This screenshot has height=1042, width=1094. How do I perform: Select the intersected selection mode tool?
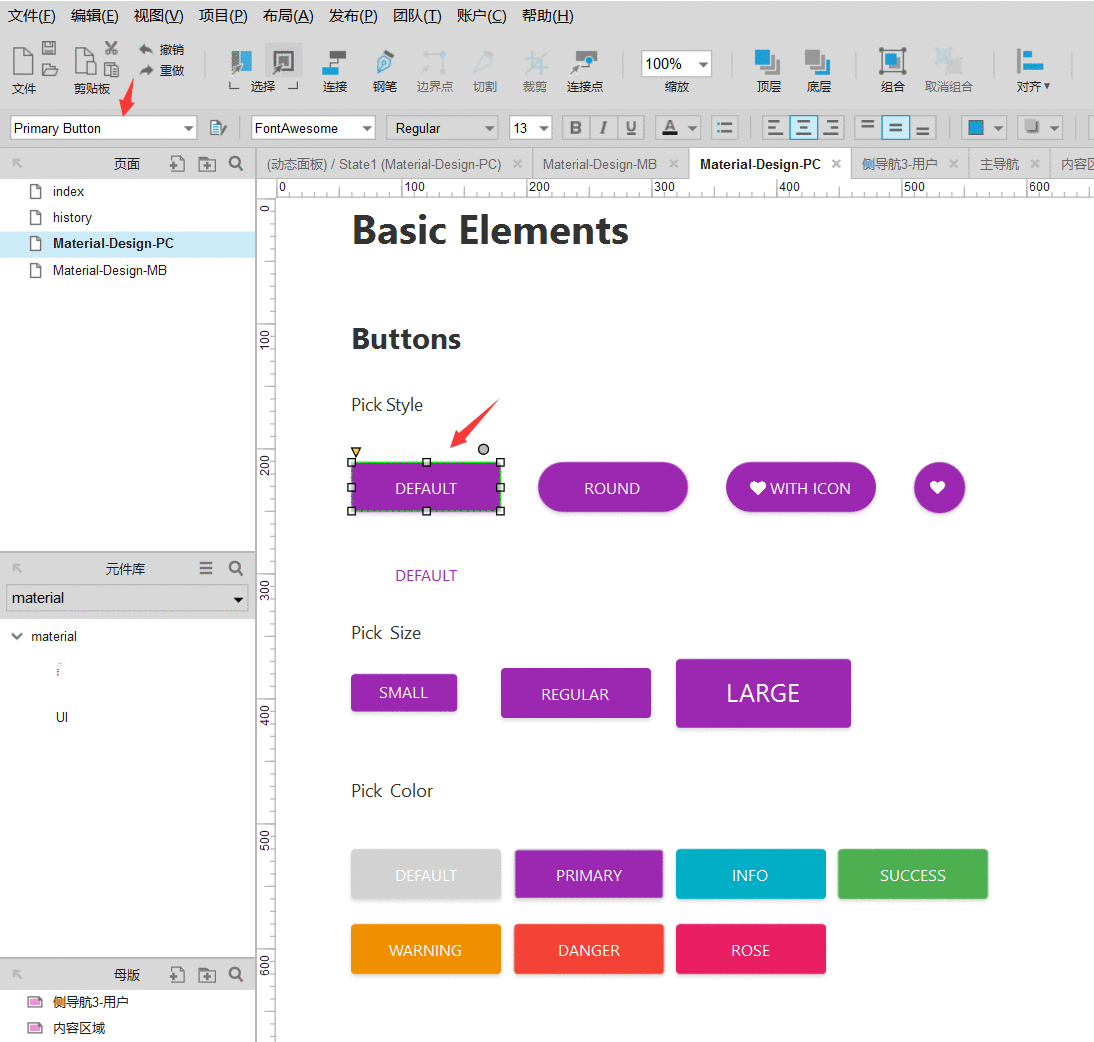(241, 62)
